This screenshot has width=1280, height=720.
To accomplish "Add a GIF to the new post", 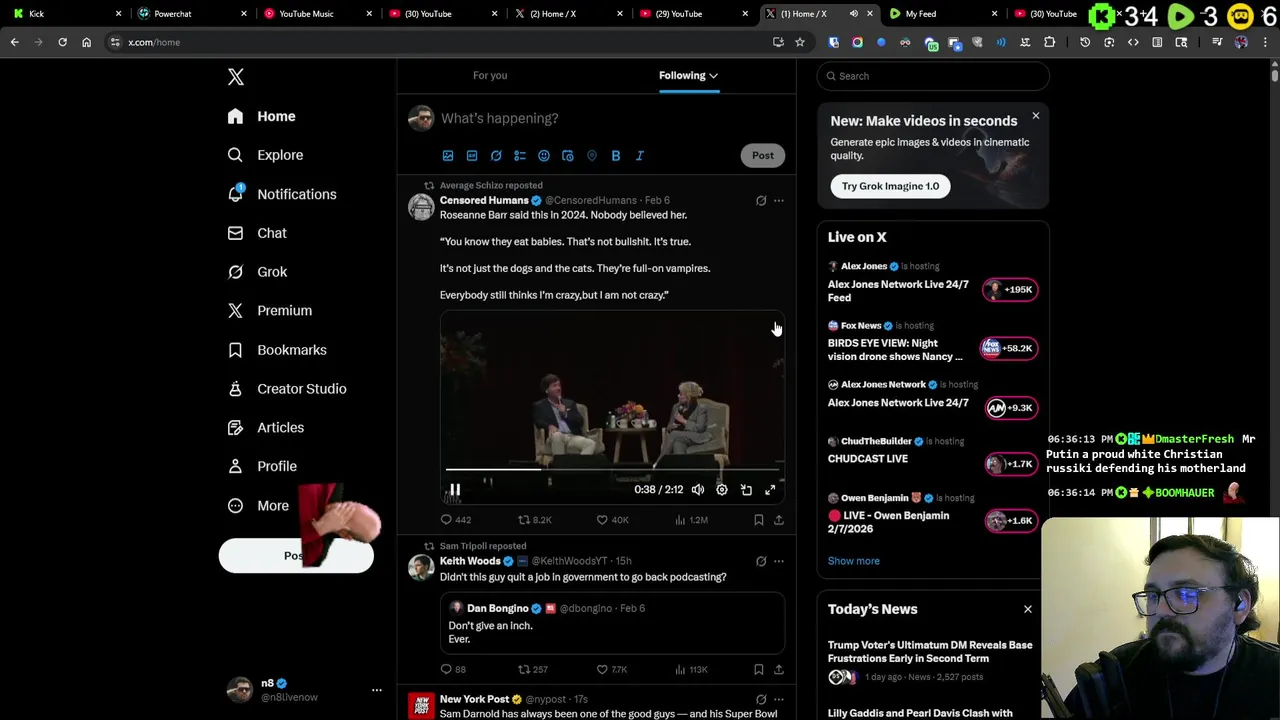I will pyautogui.click(x=472, y=156).
